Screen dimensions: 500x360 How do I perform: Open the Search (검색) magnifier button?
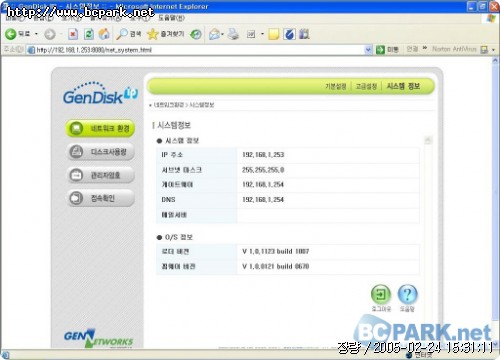(x=128, y=34)
